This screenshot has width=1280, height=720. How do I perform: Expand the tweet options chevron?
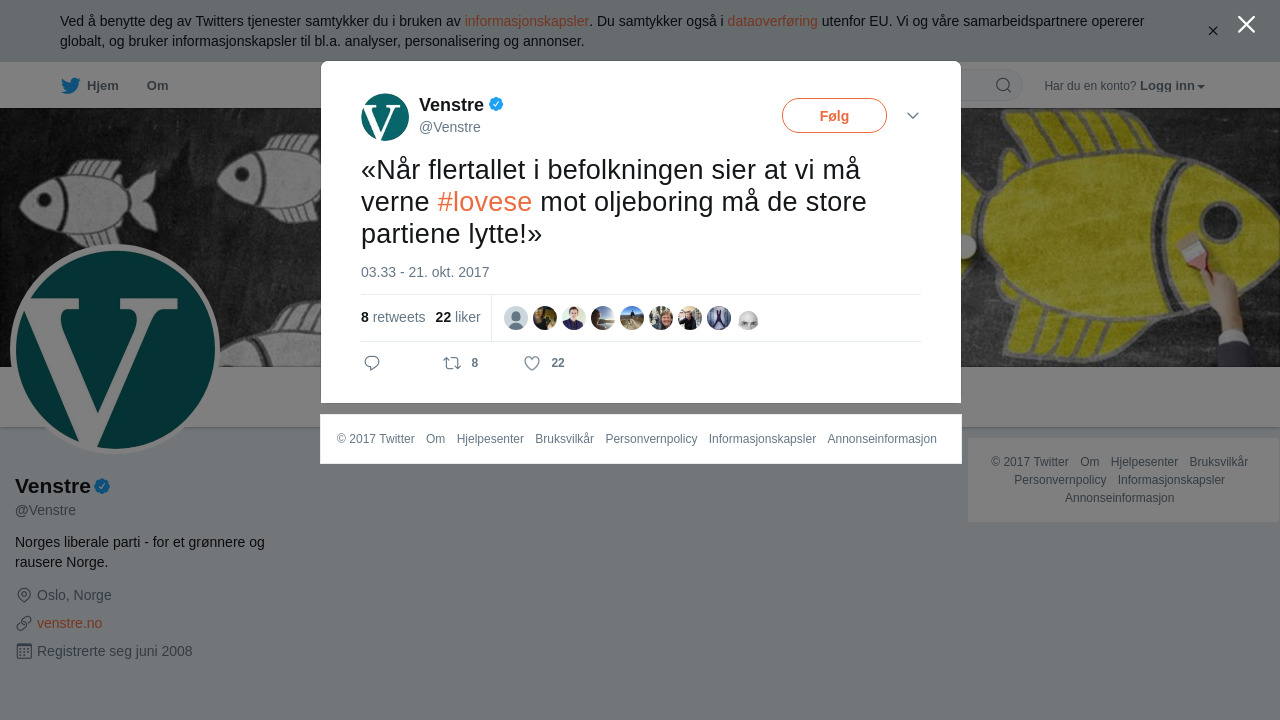point(913,116)
